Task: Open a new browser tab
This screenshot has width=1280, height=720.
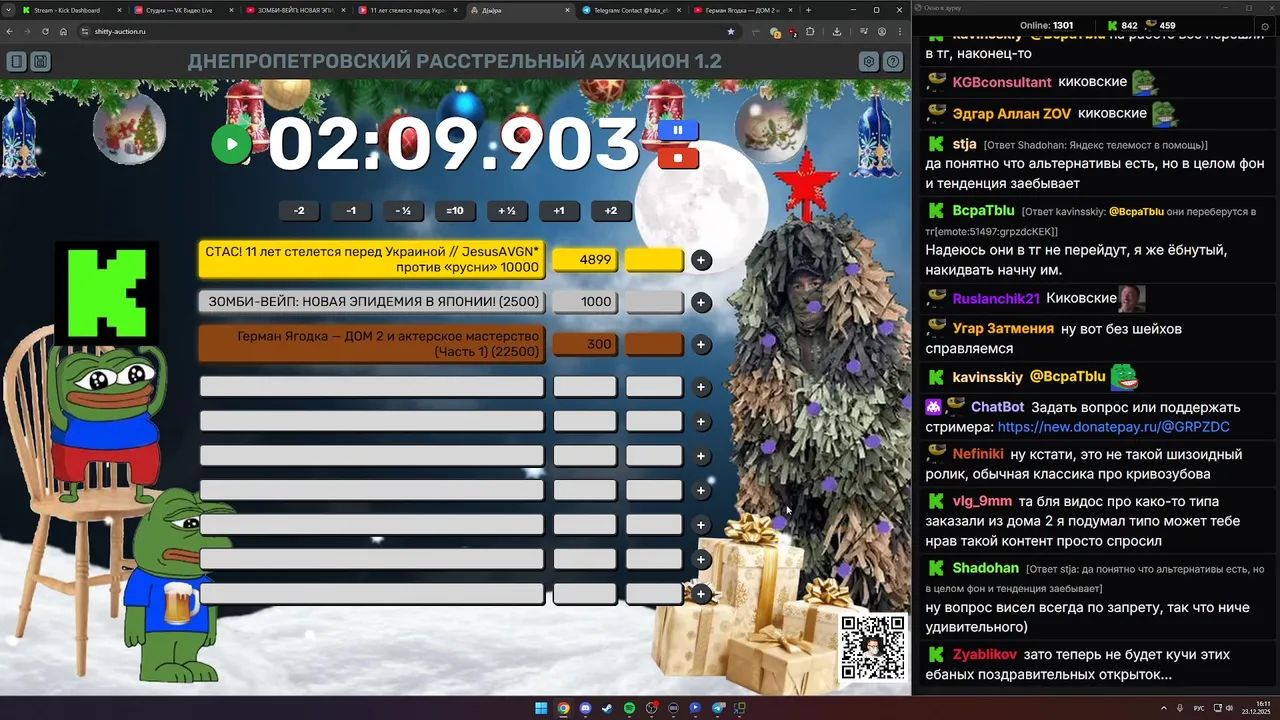Action: click(x=808, y=10)
